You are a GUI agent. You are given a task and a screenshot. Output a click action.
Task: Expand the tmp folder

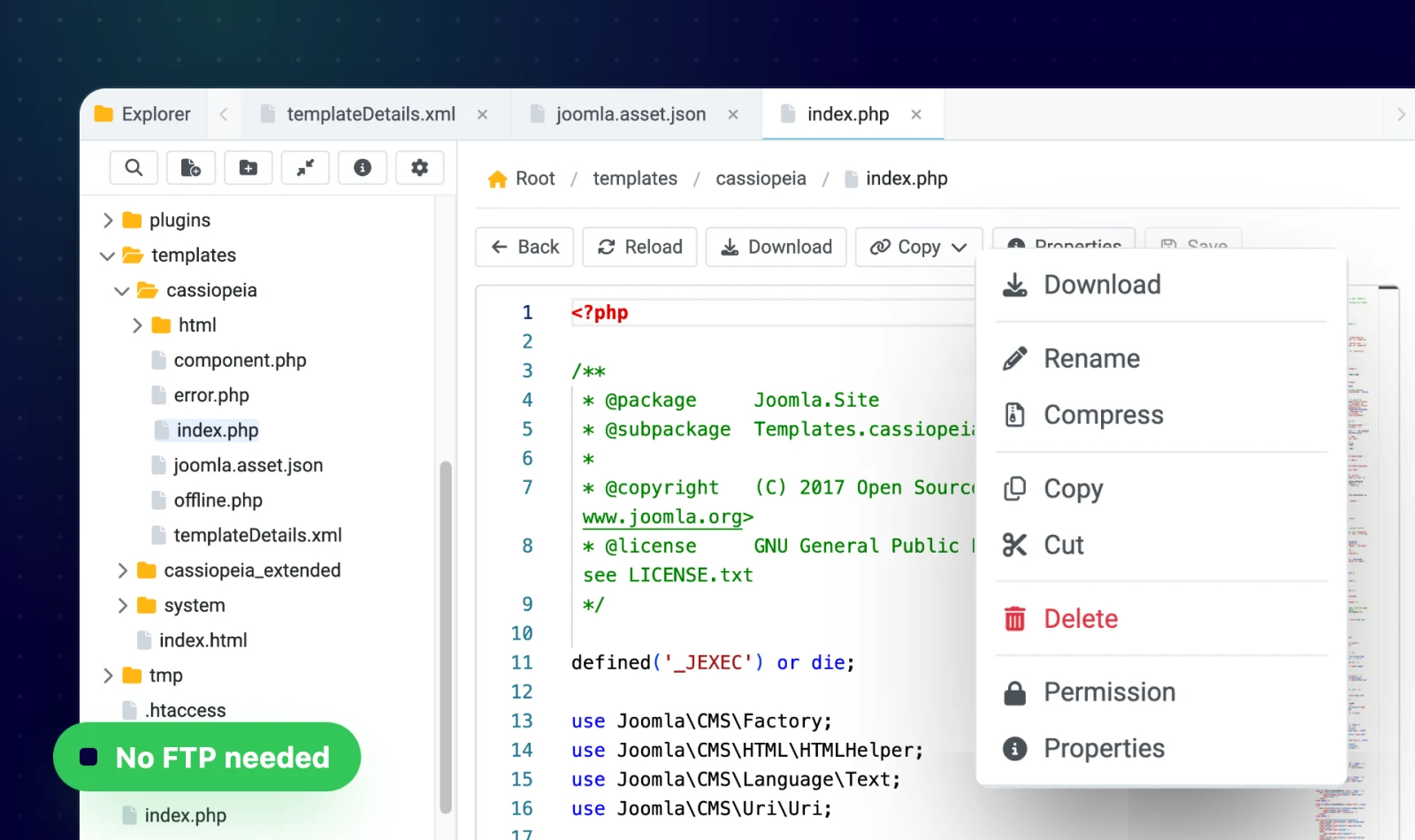point(108,676)
